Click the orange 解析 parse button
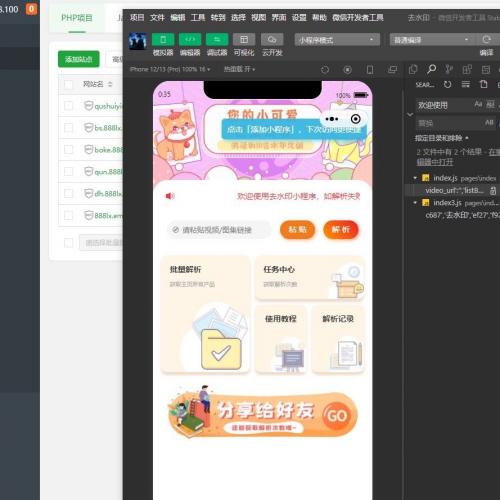 (341, 229)
